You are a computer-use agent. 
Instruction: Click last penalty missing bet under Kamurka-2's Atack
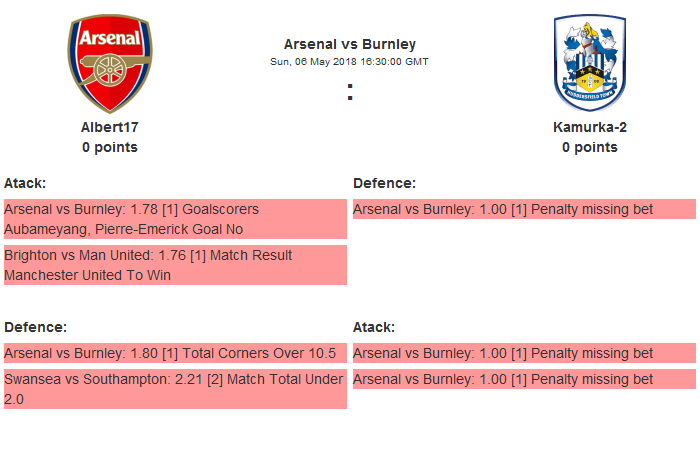click(x=524, y=379)
